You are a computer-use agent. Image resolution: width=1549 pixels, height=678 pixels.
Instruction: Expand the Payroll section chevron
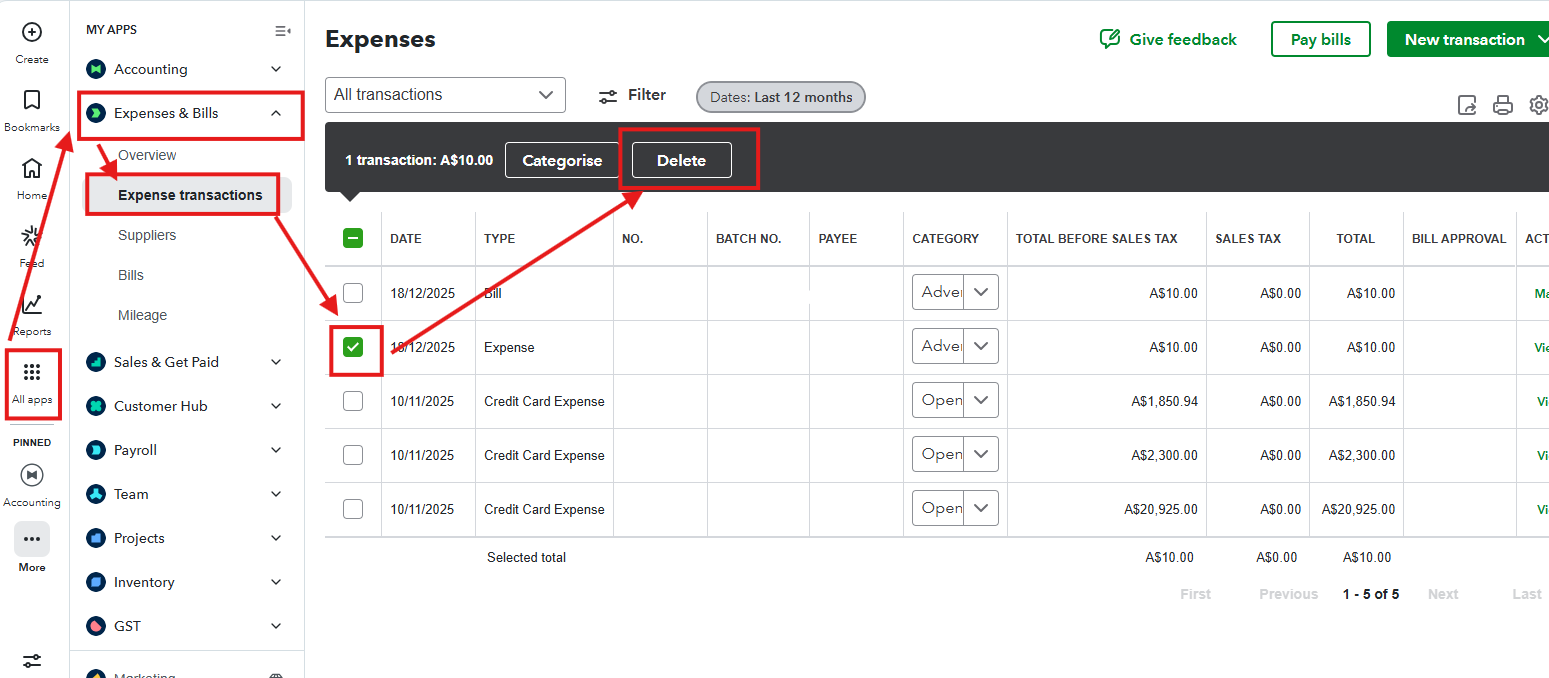[x=276, y=450]
